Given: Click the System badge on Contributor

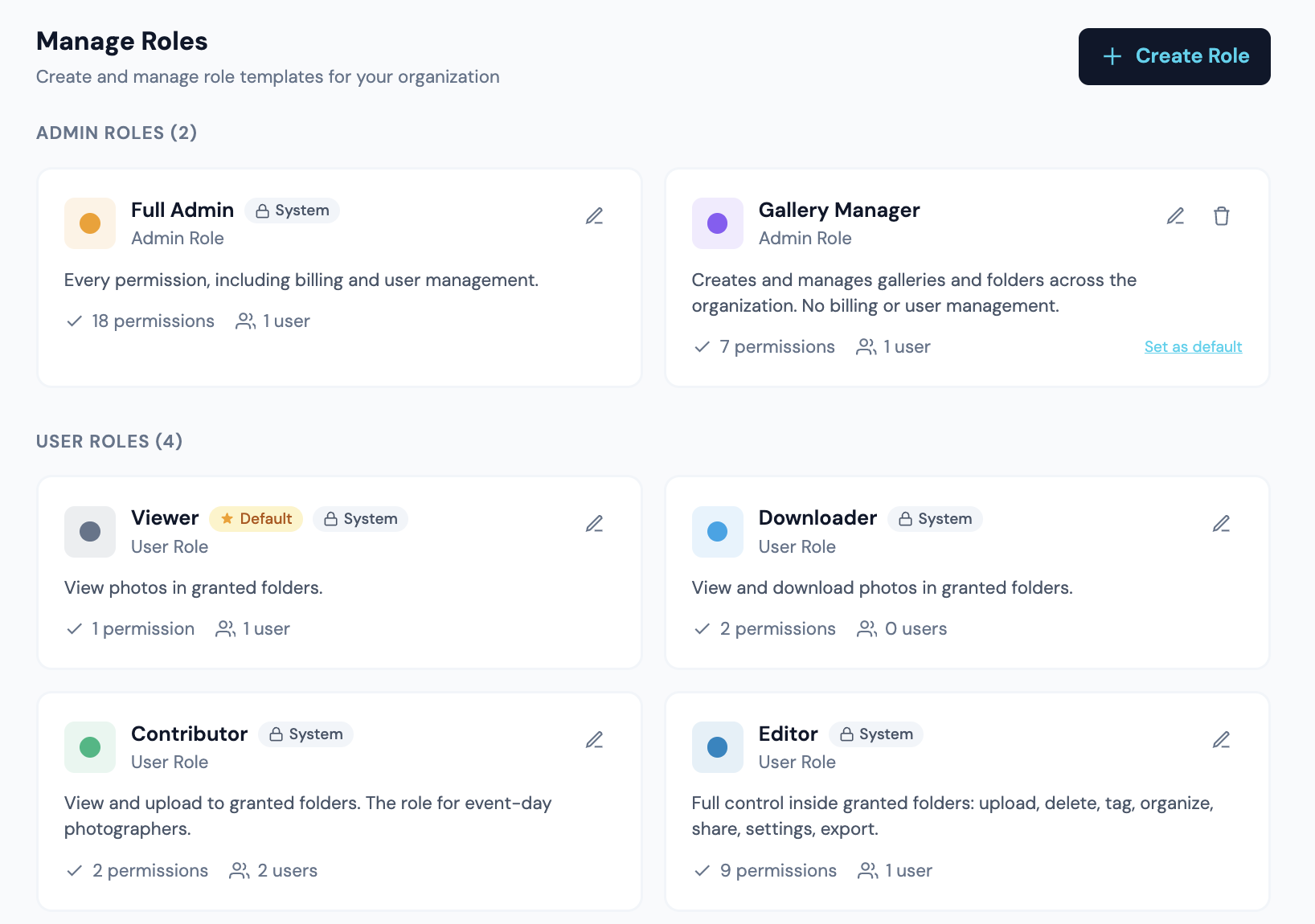Looking at the screenshot, I should point(306,734).
